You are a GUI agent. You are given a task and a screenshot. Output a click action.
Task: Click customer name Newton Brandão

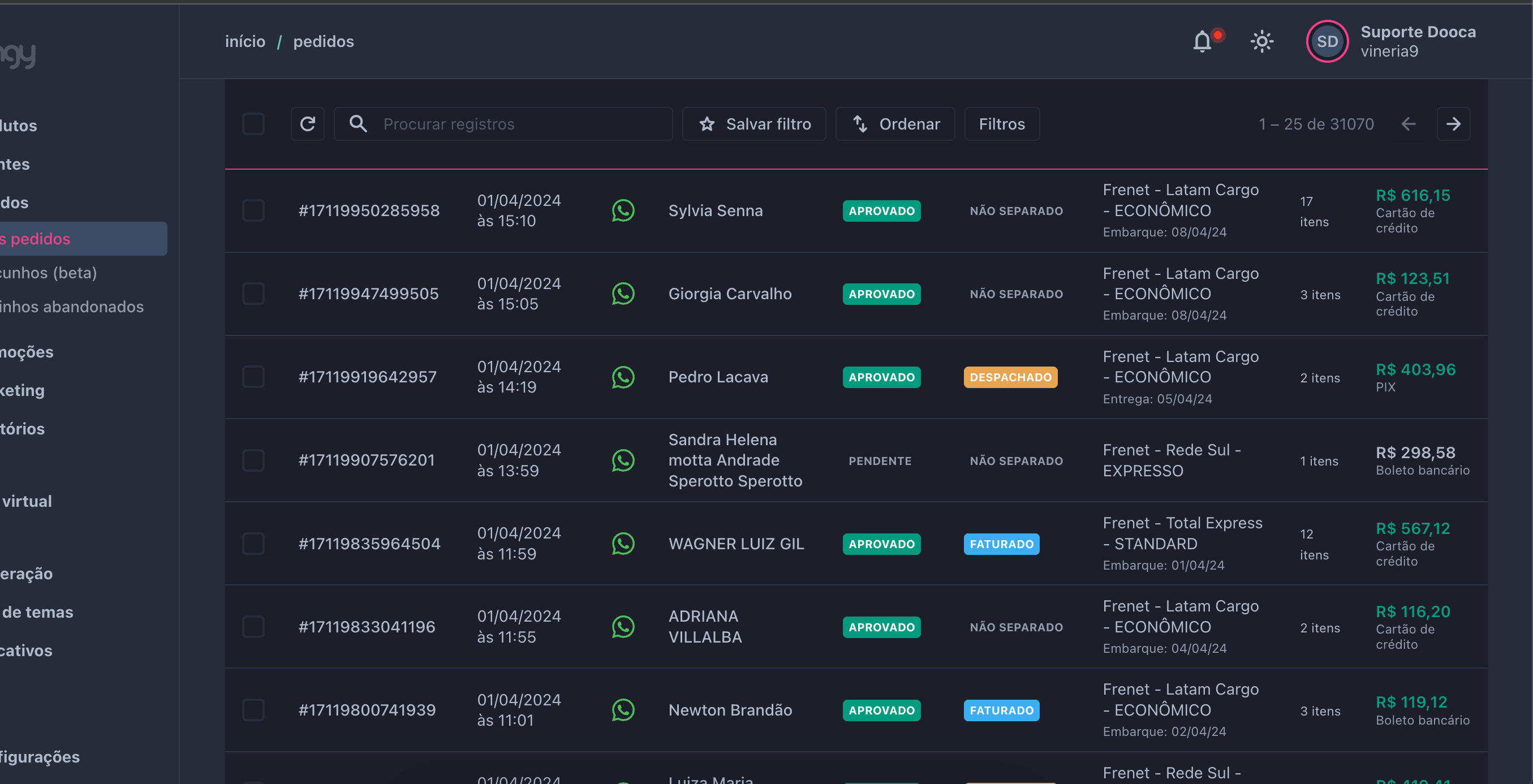(730, 710)
